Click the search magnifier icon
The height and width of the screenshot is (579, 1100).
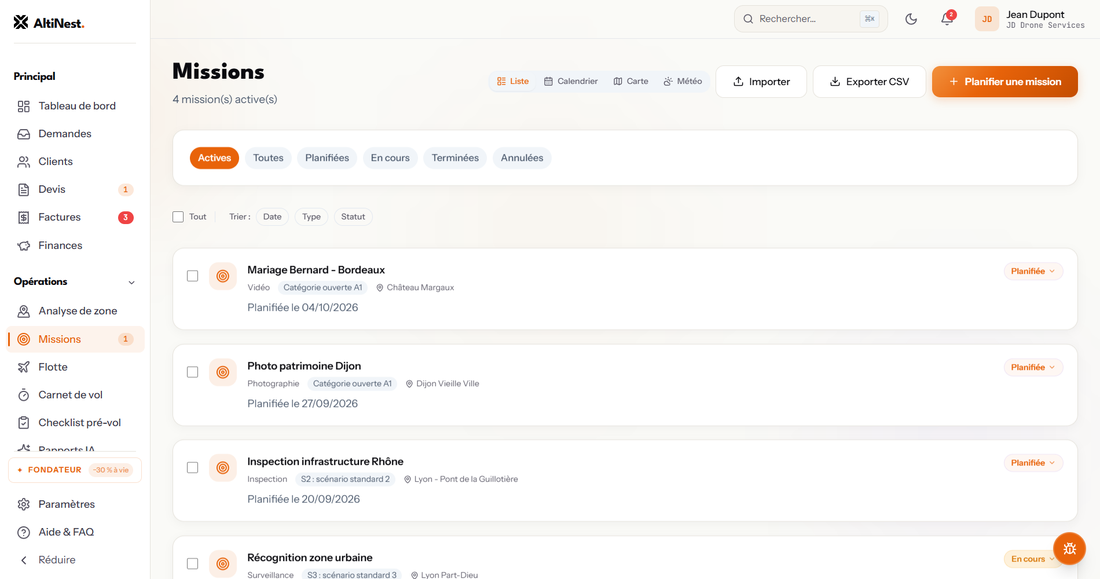point(748,19)
